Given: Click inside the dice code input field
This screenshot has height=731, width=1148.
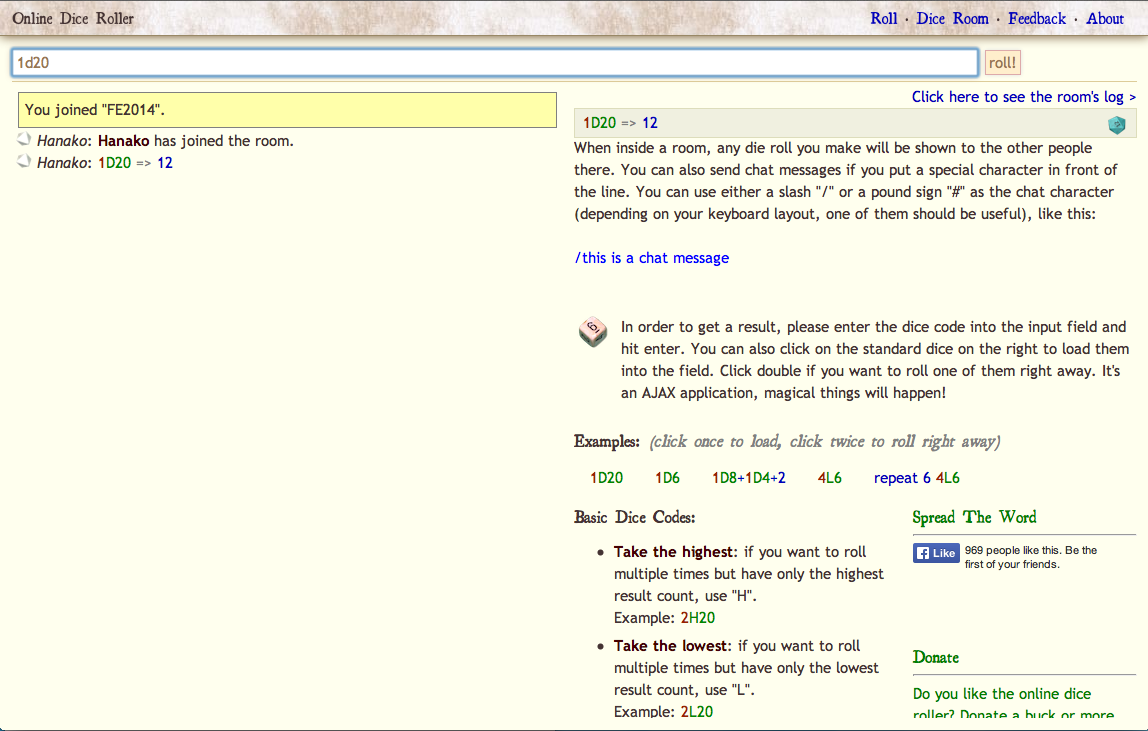Looking at the screenshot, I should pos(490,62).
